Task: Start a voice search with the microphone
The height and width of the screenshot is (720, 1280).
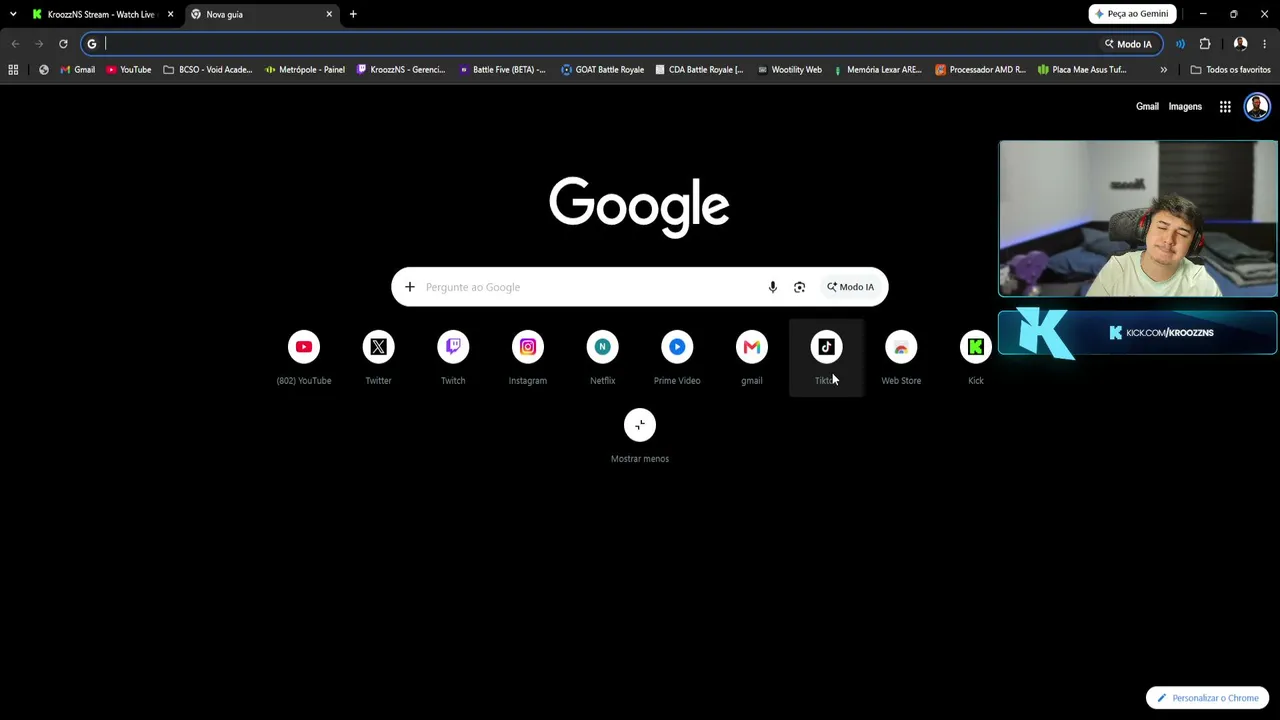Action: click(x=772, y=287)
